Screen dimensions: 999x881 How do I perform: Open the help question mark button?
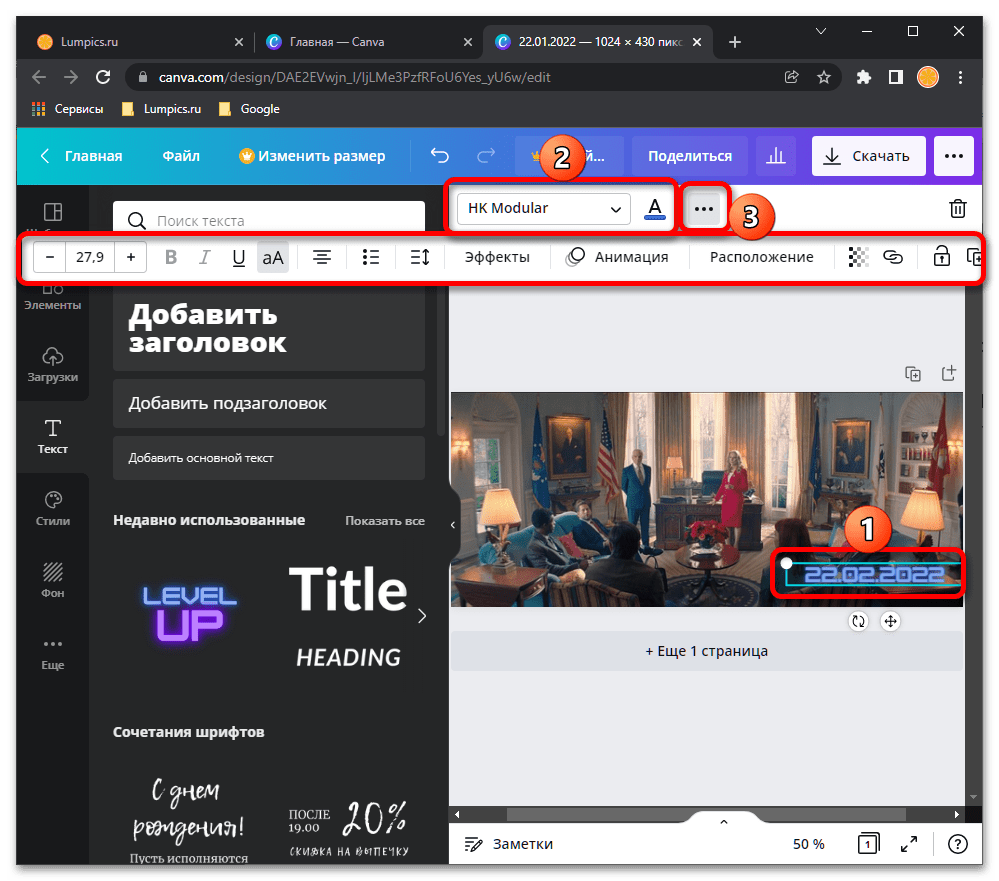click(x=958, y=844)
